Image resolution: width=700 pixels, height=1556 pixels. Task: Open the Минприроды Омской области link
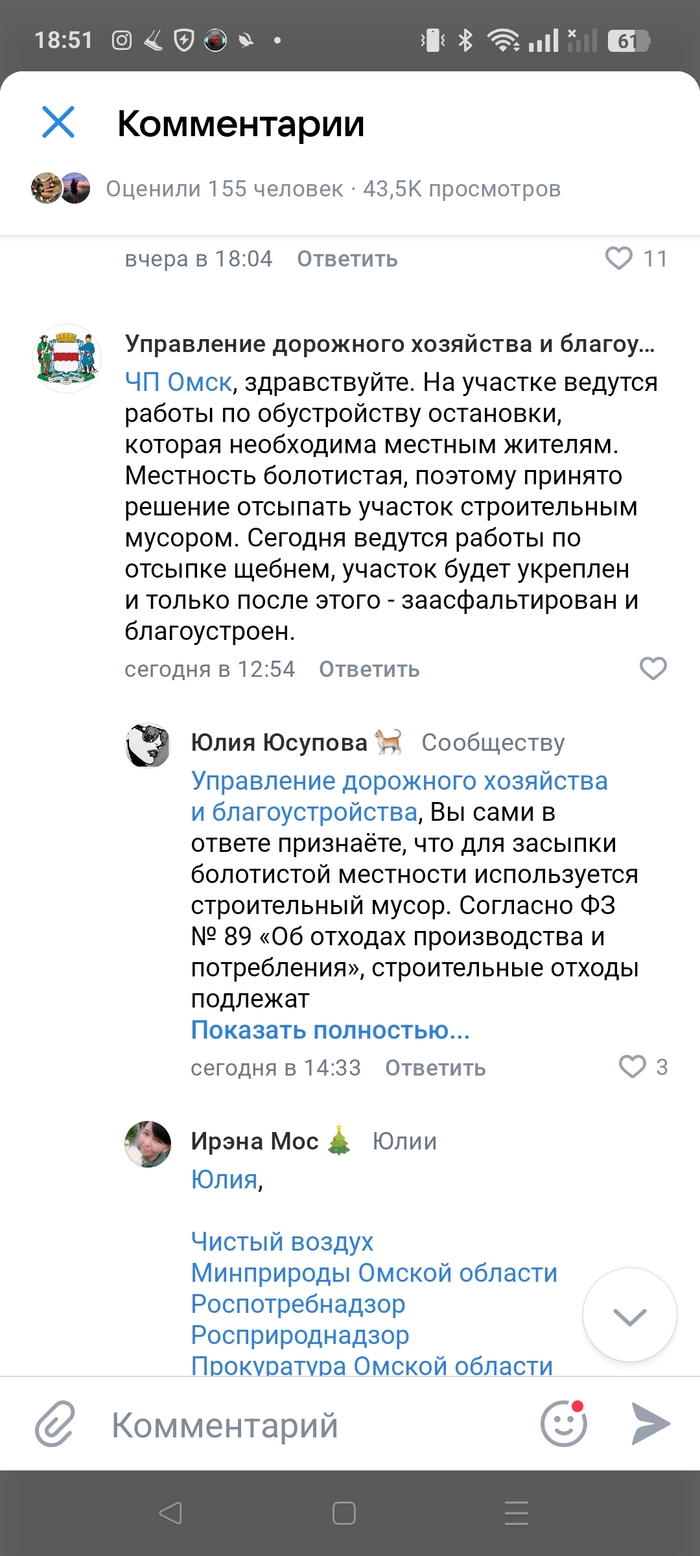click(x=374, y=1273)
